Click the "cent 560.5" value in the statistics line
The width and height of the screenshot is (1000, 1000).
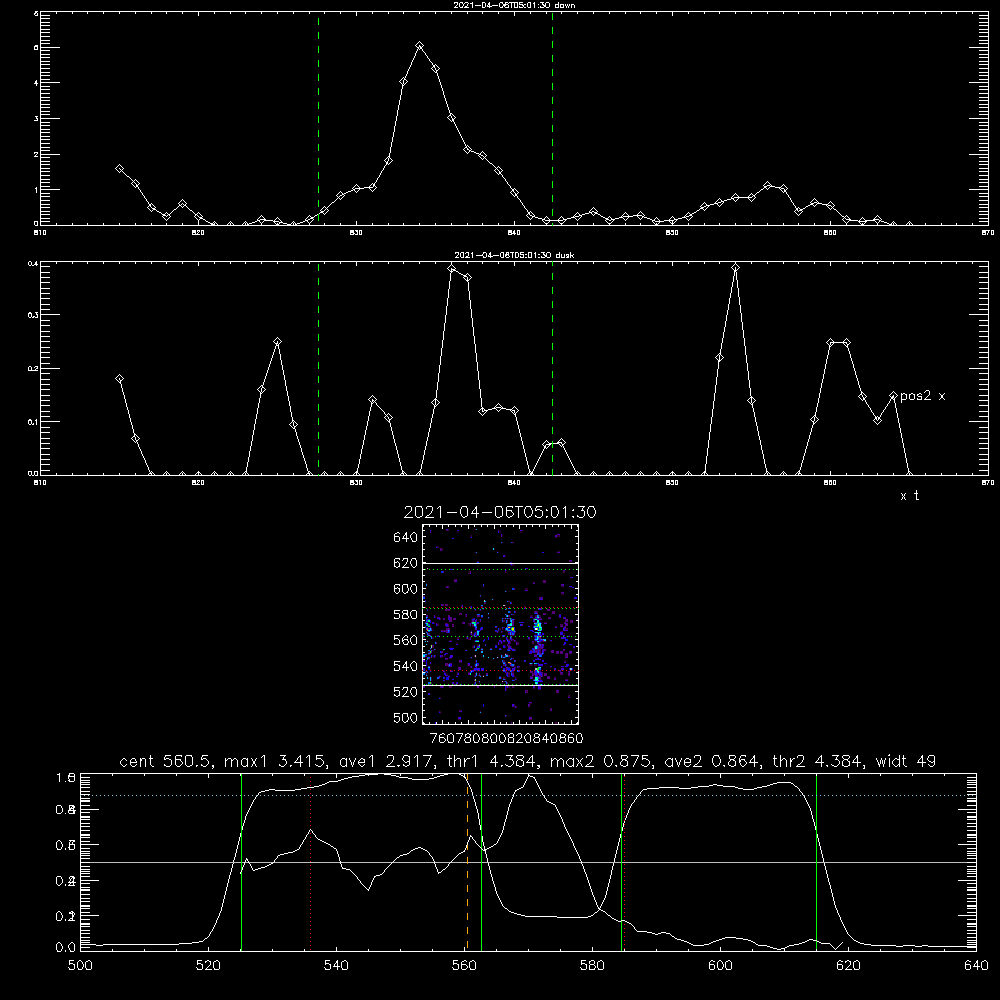point(169,761)
